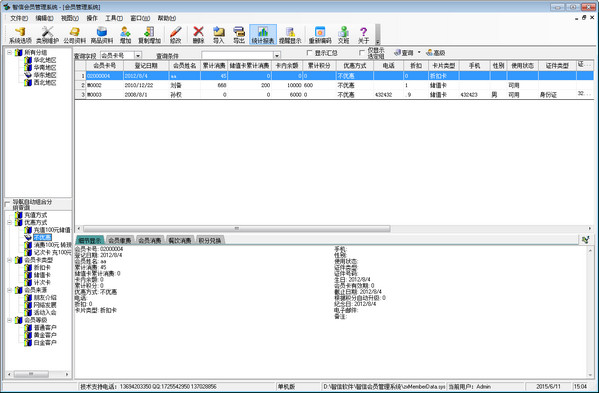Open 帮助 menu
Viewport: 599px width, 393px height.
point(167,18)
